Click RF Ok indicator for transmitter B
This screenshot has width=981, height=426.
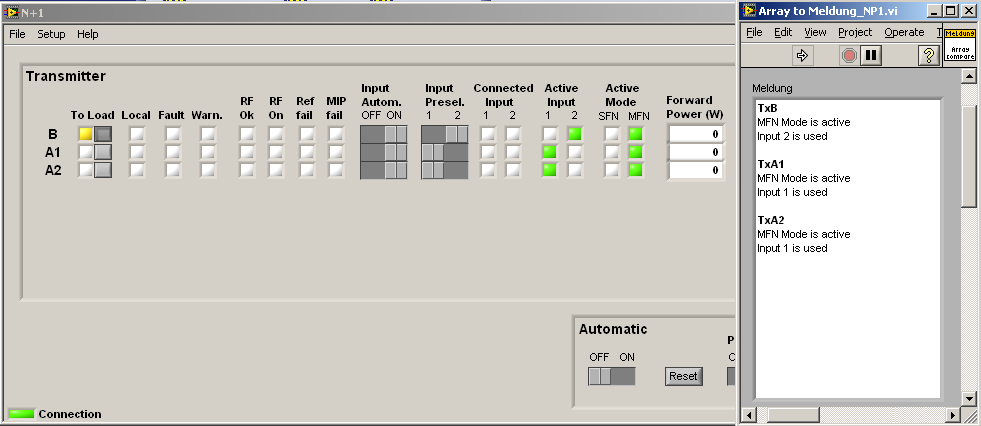point(247,134)
